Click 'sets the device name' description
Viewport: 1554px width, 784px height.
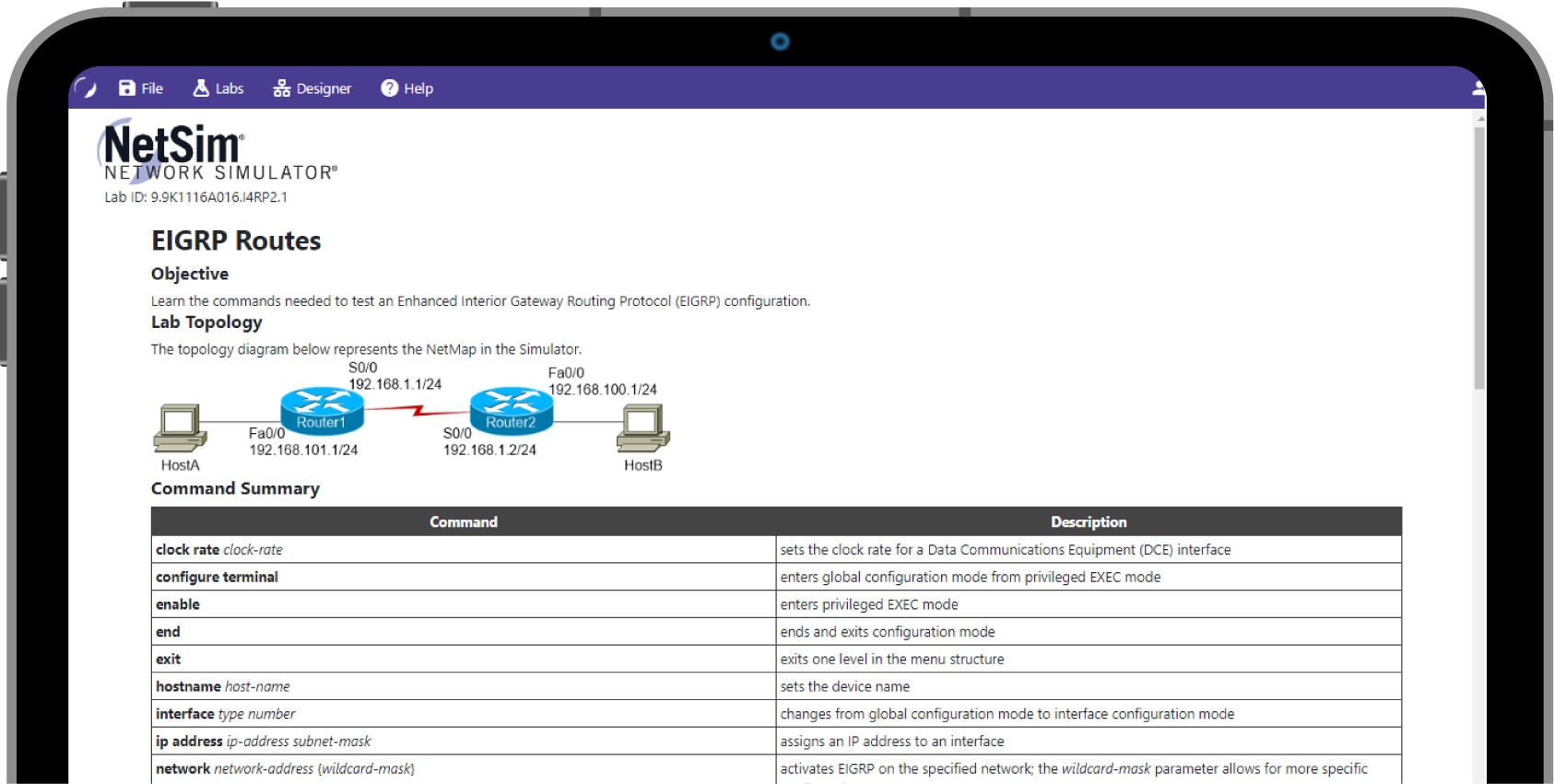click(1089, 686)
